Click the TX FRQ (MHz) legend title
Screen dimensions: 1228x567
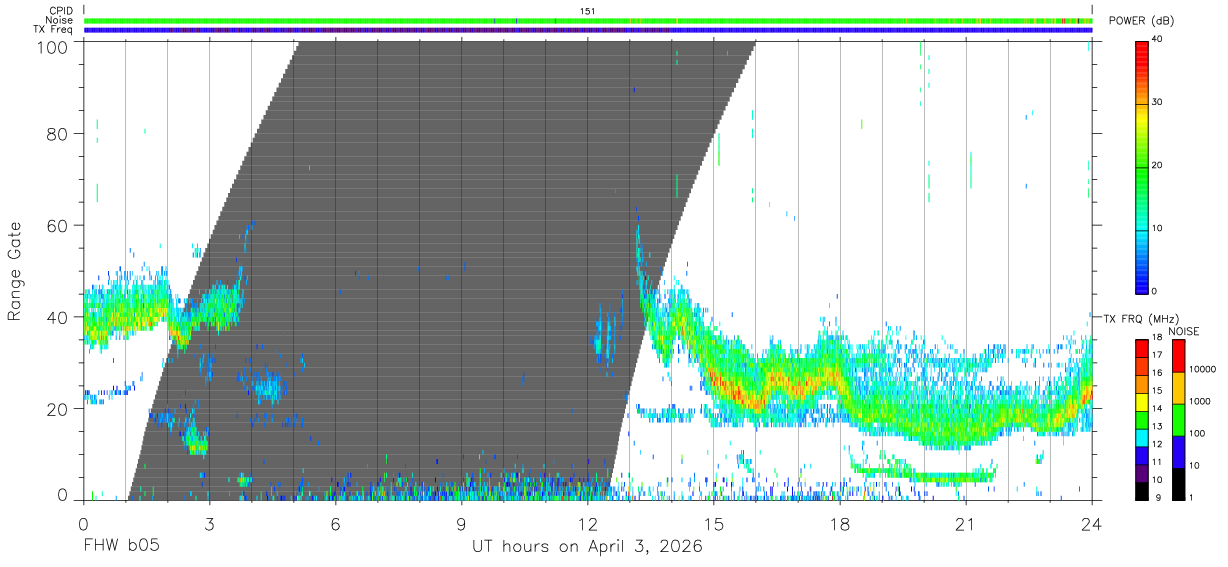coord(1140,319)
